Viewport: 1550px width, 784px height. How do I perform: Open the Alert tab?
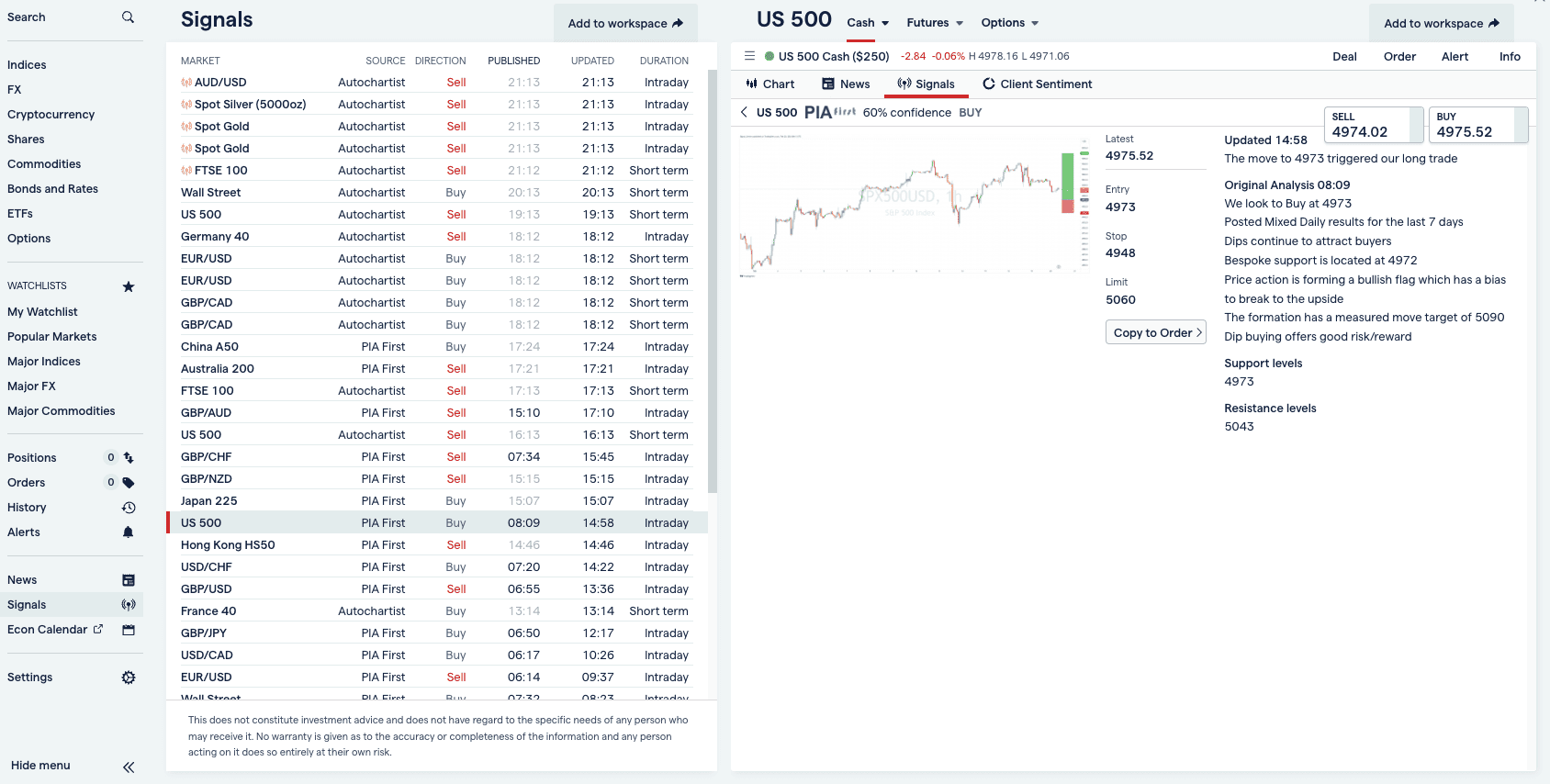[1455, 56]
